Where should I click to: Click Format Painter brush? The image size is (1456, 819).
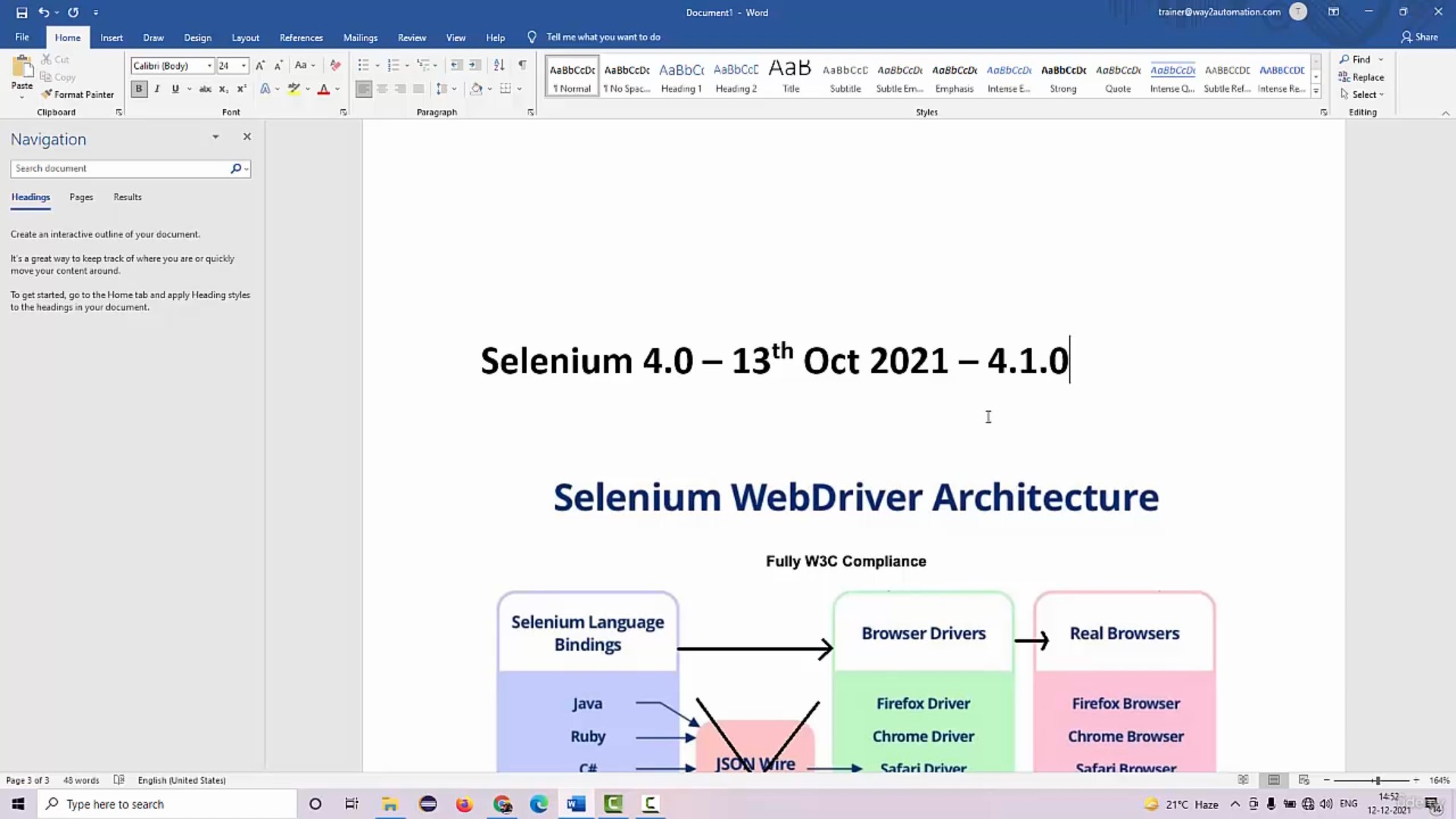[x=77, y=94]
